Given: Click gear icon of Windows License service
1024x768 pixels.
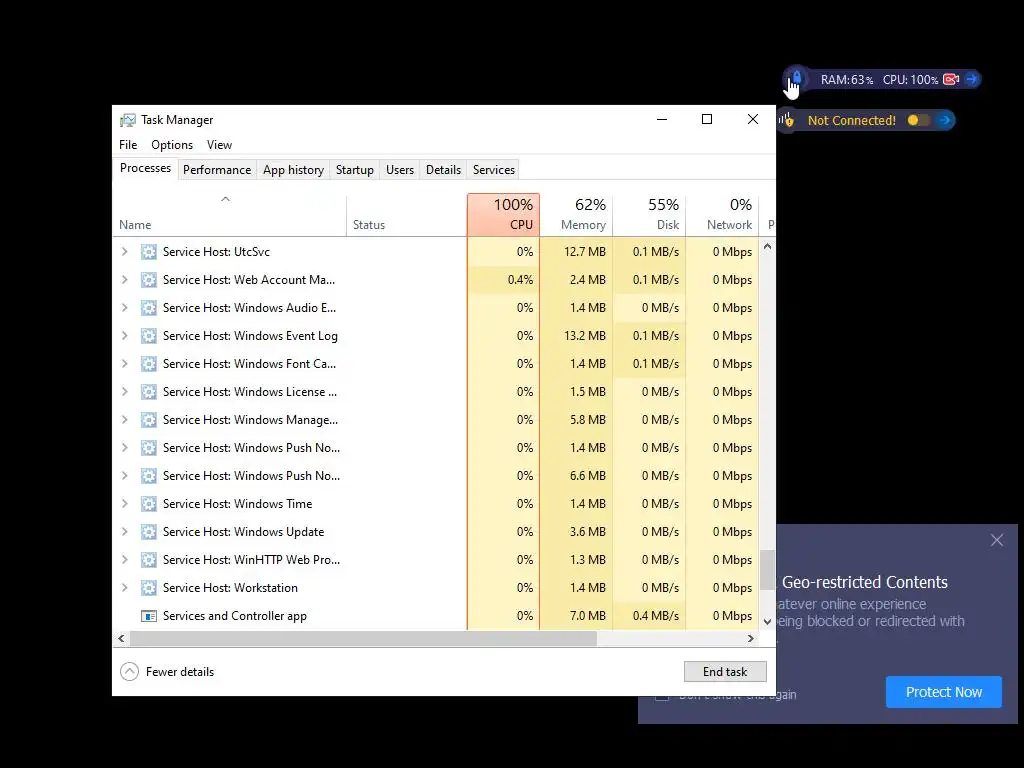Looking at the screenshot, I should pos(149,392).
